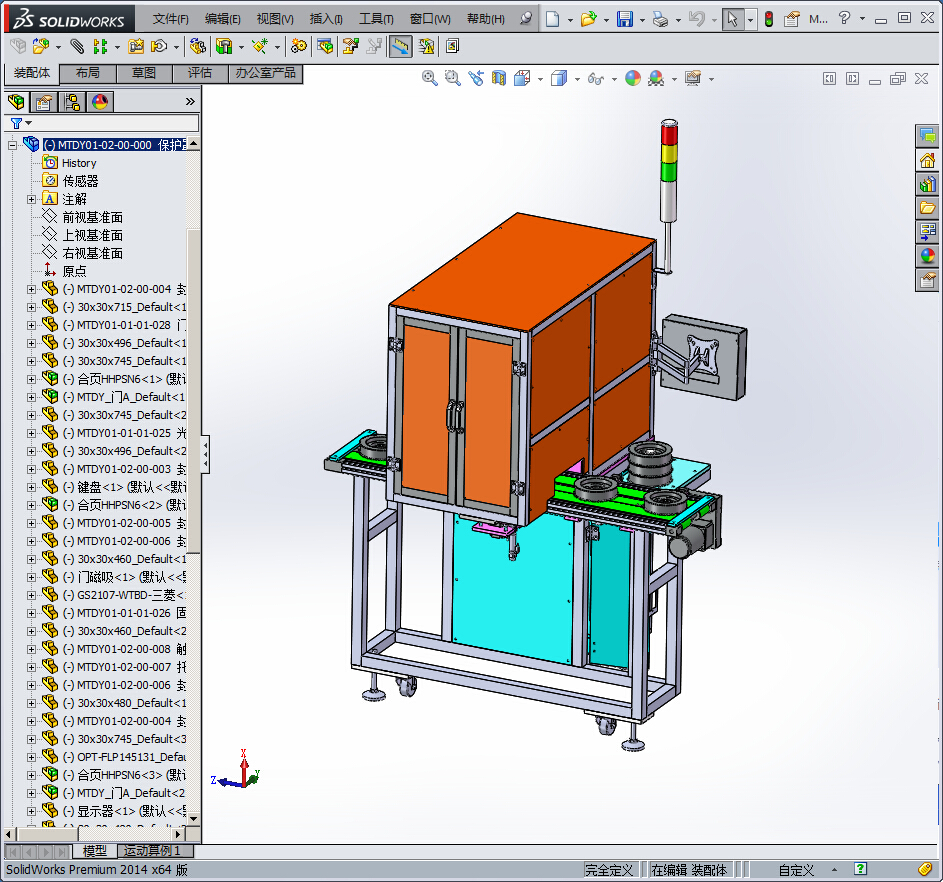The width and height of the screenshot is (943, 882).
Task: Click the Section View icon
Action: tap(499, 78)
